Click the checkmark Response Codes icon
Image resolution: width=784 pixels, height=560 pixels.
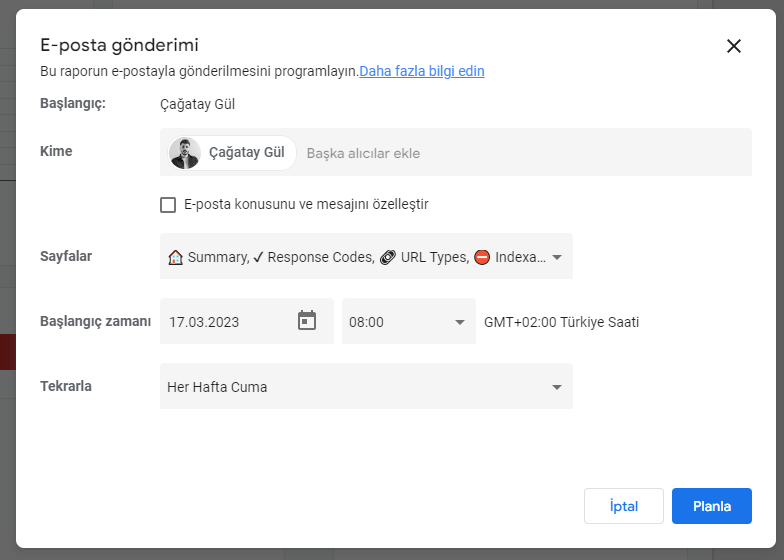[x=258, y=258]
